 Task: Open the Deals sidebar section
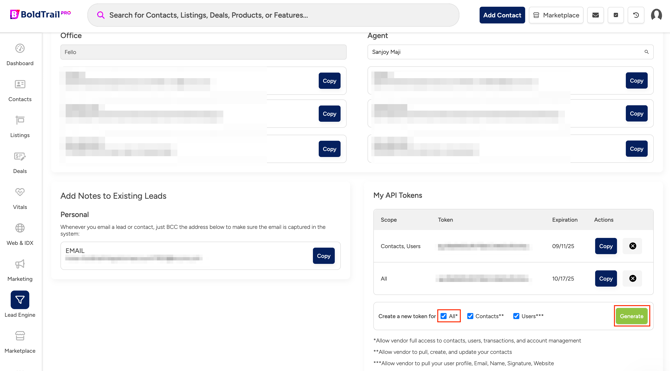pos(20,156)
